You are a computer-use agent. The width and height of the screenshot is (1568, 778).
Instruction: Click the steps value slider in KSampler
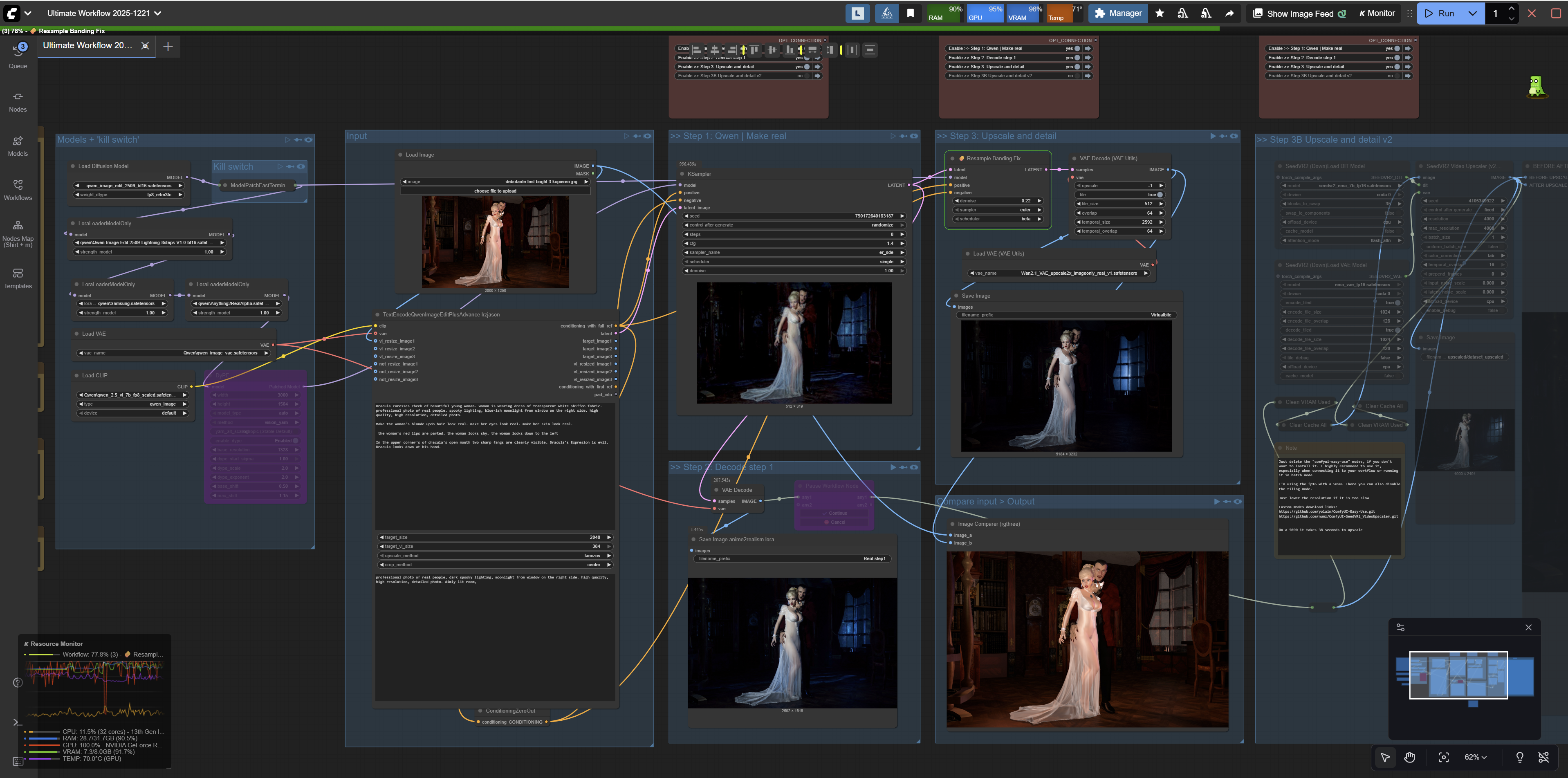pyautogui.click(x=794, y=234)
